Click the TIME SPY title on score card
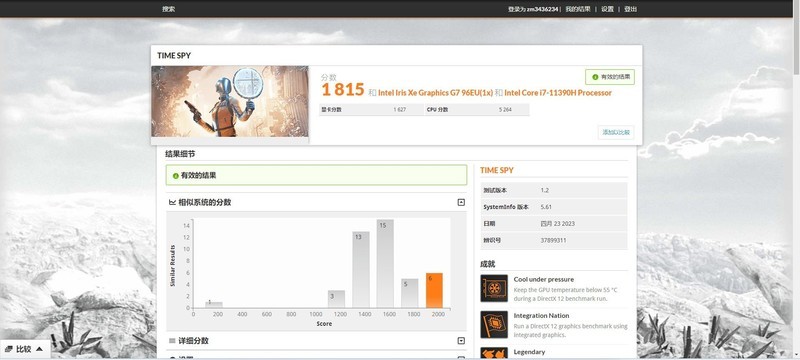This screenshot has width=800, height=360. tap(174, 56)
